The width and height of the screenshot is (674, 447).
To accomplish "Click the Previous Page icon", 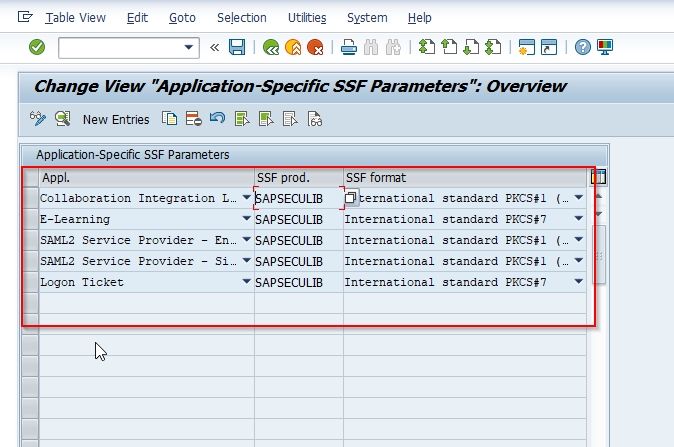I will 449,47.
